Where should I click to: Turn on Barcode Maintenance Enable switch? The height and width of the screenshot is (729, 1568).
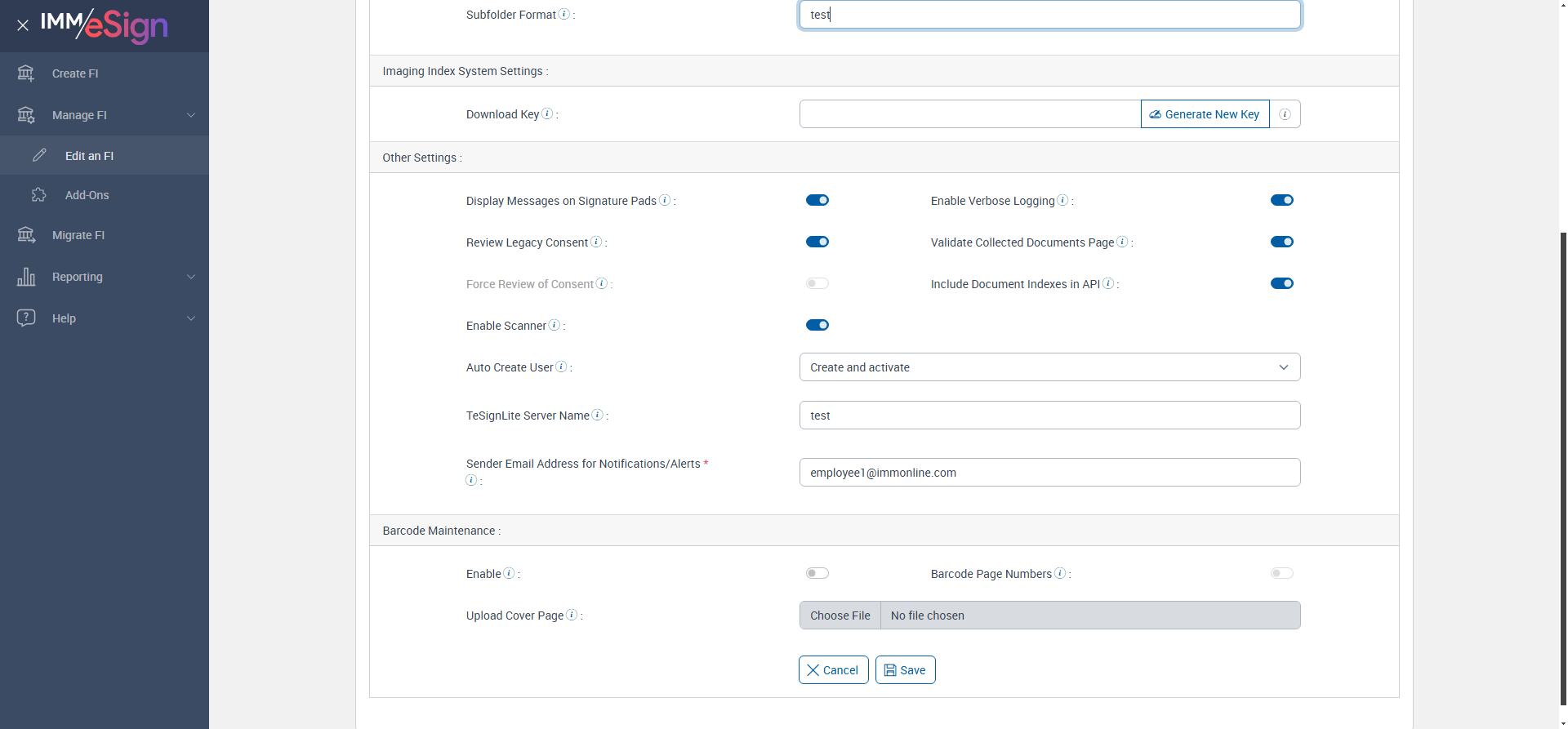pyautogui.click(x=817, y=573)
